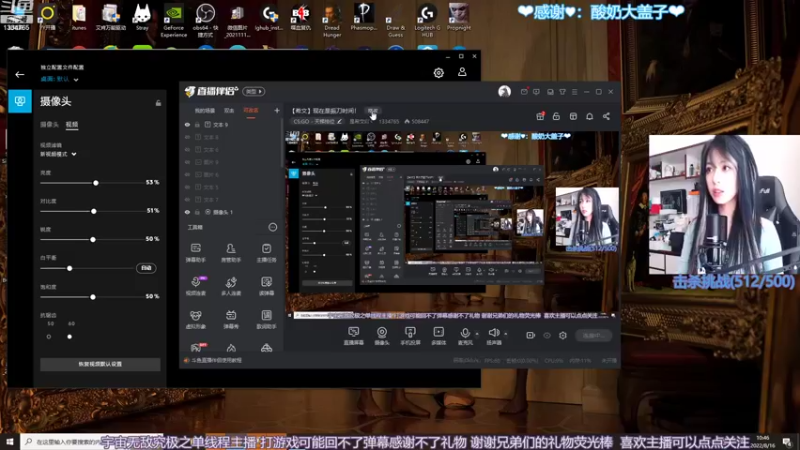Open settings gear in Logitech camera window
Viewport: 800px width, 450px height.
pyautogui.click(x=438, y=73)
